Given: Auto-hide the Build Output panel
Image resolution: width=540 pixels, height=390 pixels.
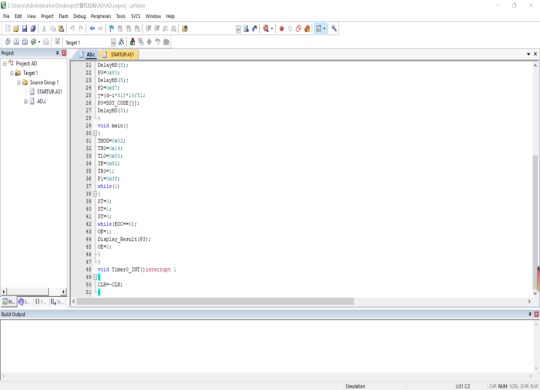Looking at the screenshot, I should [x=530, y=314].
